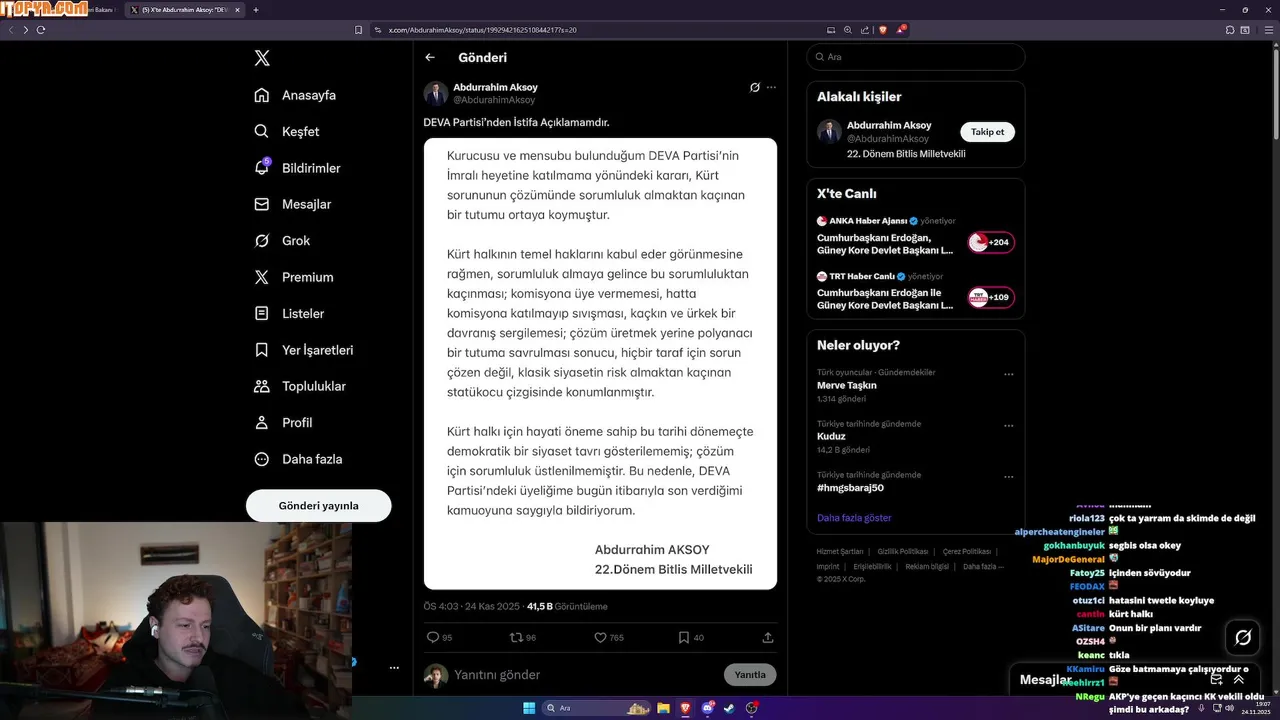Click the +204 listeners badge
The image size is (1280, 720).
pyautogui.click(x=991, y=242)
